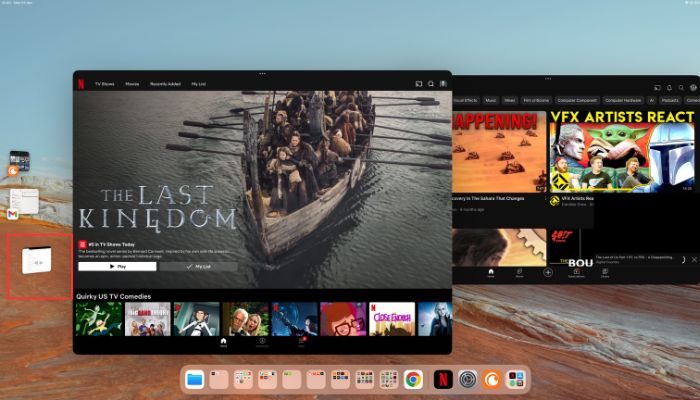Tap the cast icon in the YouTube header

coord(657,88)
